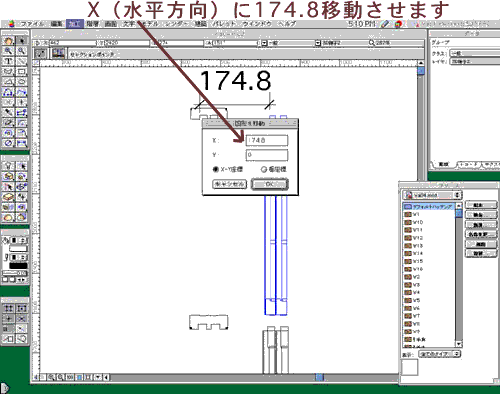
Task: Open the class dropdown in the data palette
Action: pos(475,53)
